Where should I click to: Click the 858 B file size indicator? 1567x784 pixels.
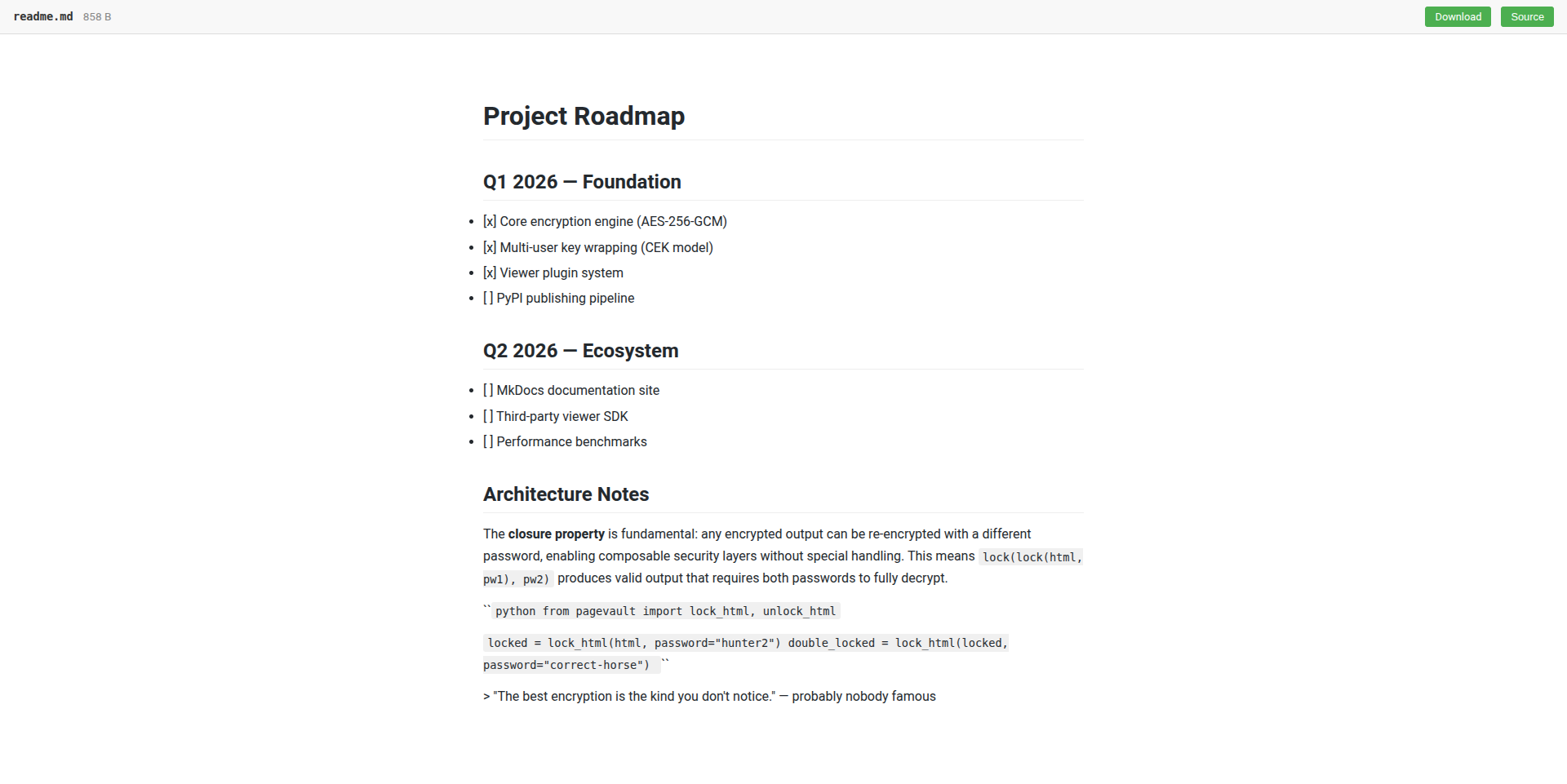96,16
